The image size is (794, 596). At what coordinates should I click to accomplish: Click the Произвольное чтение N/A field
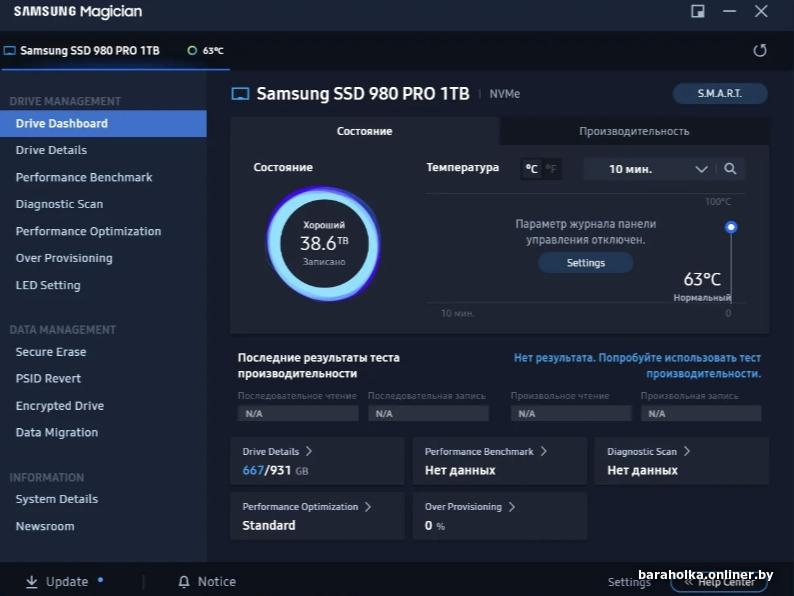(x=571, y=414)
